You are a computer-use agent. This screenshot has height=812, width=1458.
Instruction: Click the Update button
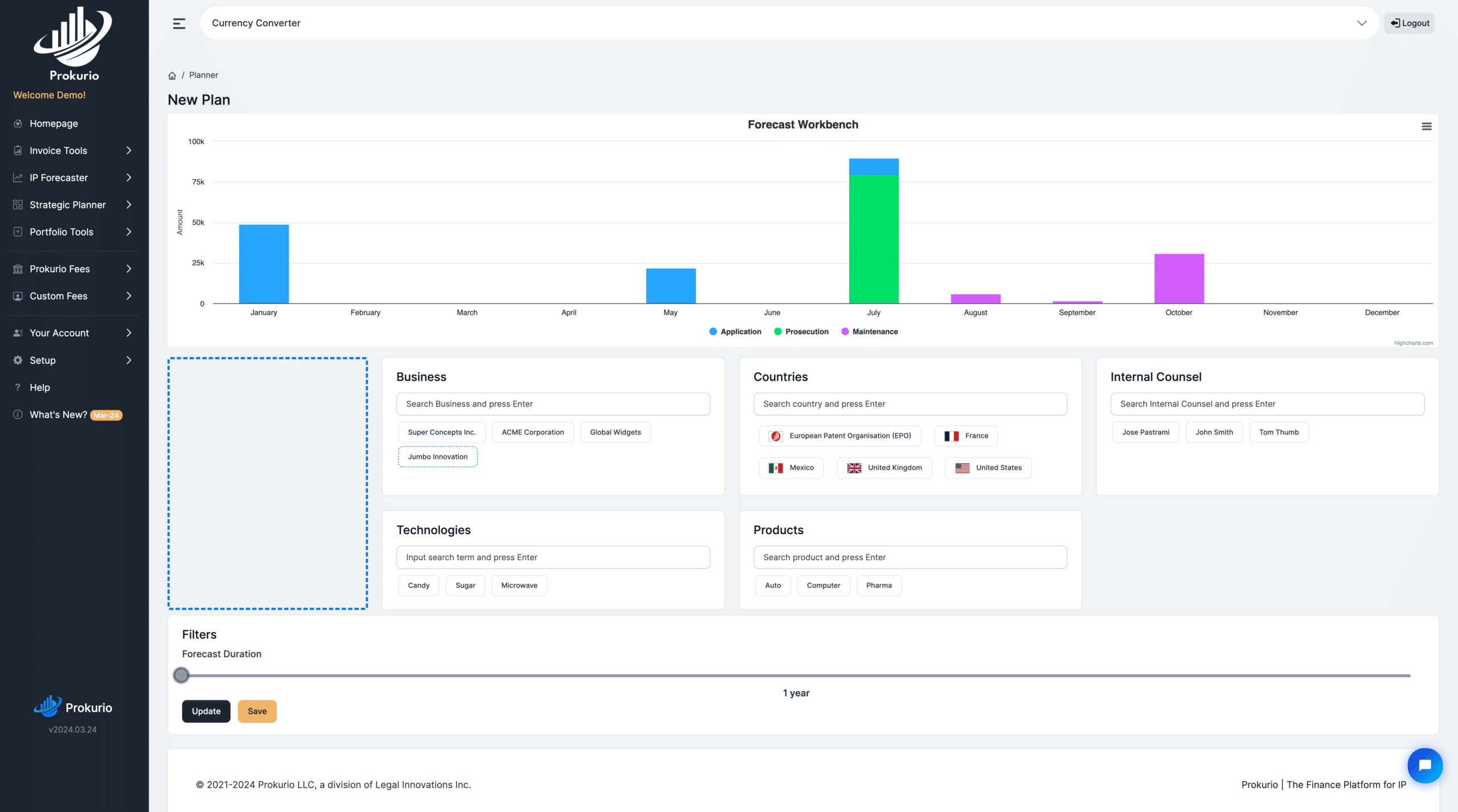pos(206,711)
